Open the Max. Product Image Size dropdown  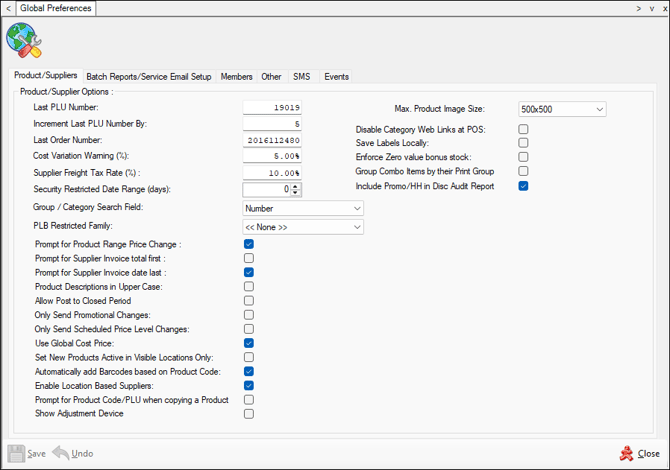tap(562, 109)
